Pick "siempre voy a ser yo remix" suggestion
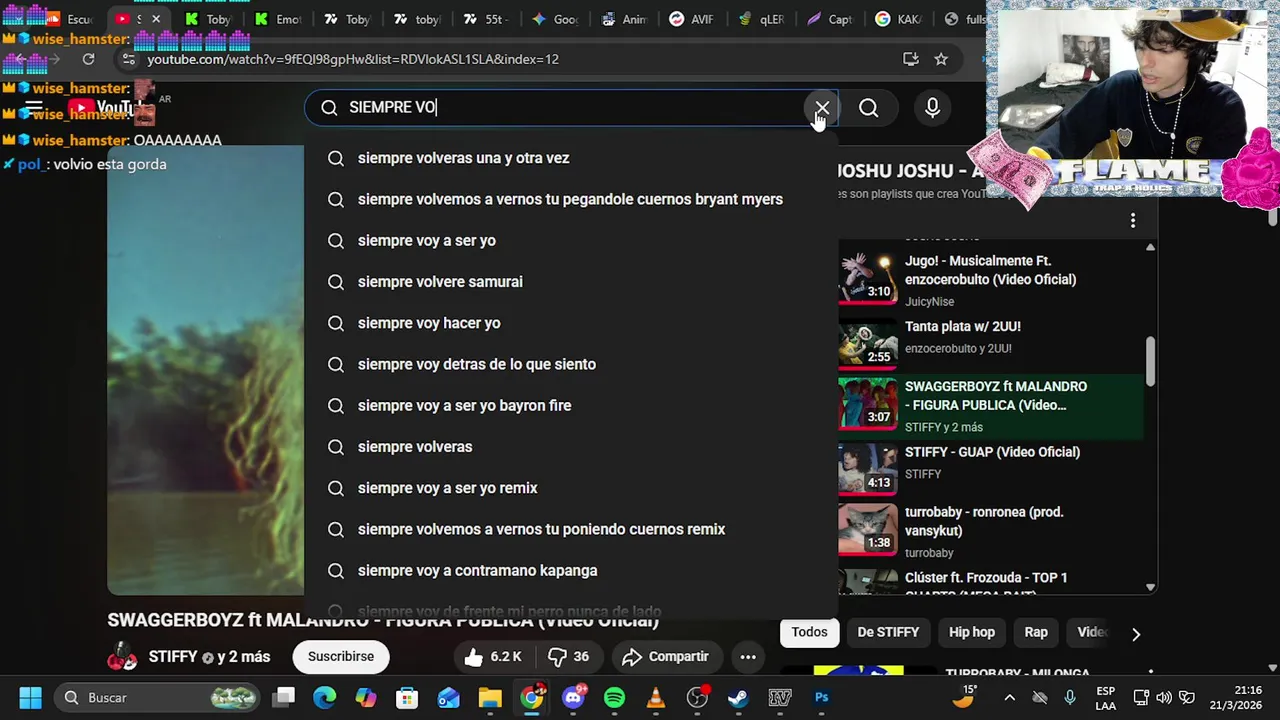The image size is (1280, 720). [571, 488]
